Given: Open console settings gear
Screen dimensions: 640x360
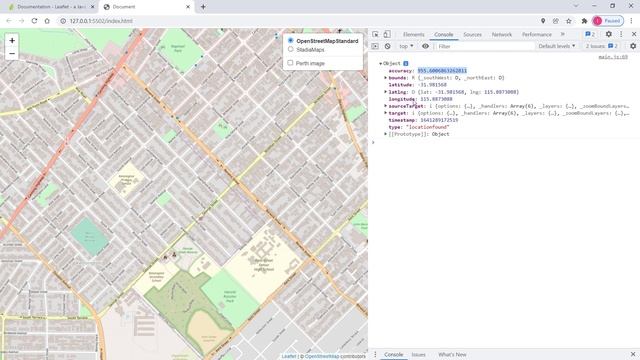Looking at the screenshot, I should (x=633, y=47).
